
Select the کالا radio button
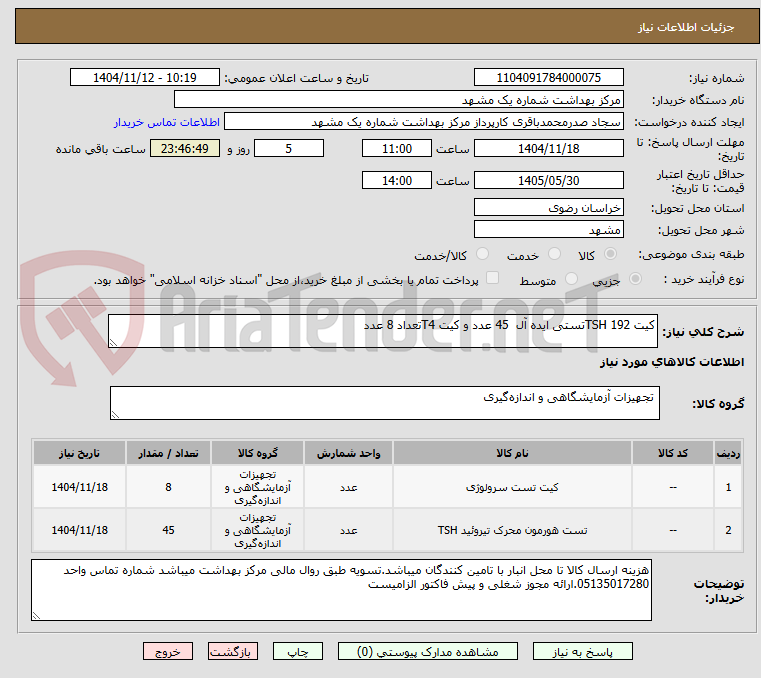coord(610,254)
